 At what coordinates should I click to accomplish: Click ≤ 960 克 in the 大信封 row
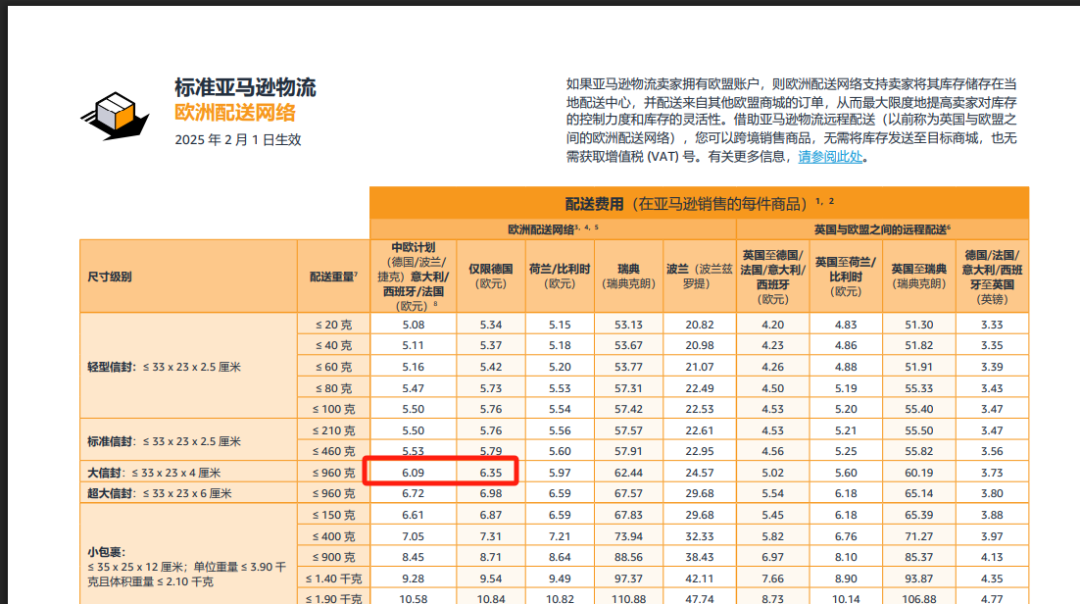[x=333, y=472]
